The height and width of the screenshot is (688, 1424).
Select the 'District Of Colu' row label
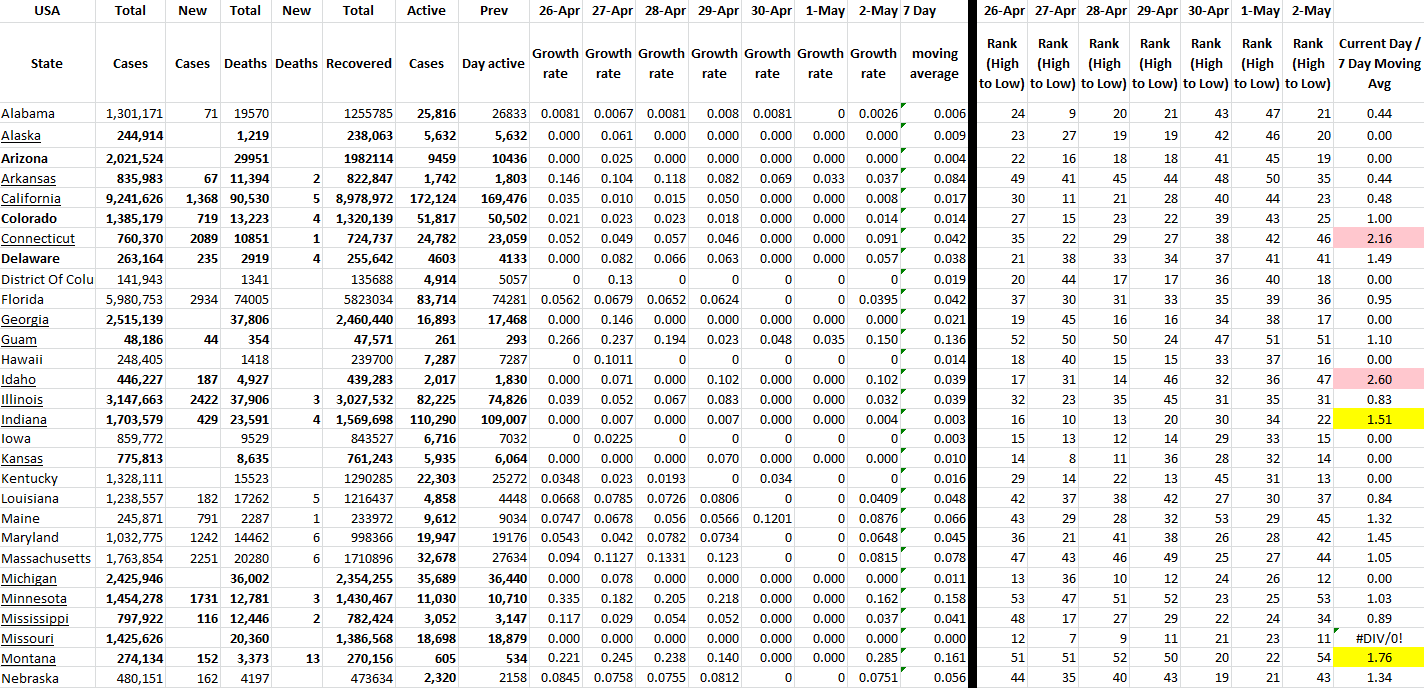47,279
